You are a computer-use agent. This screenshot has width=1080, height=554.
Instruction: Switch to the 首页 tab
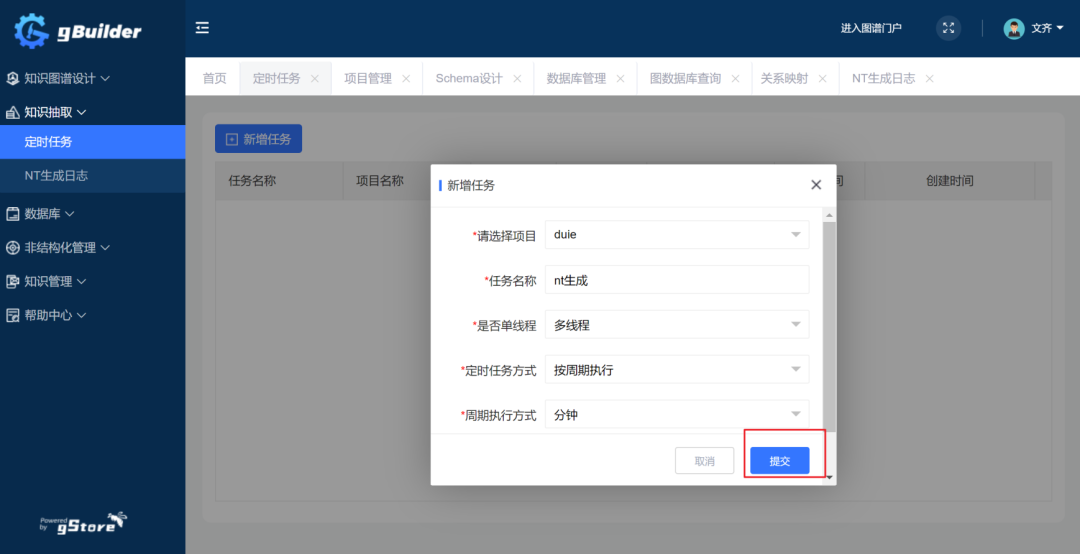coord(214,79)
